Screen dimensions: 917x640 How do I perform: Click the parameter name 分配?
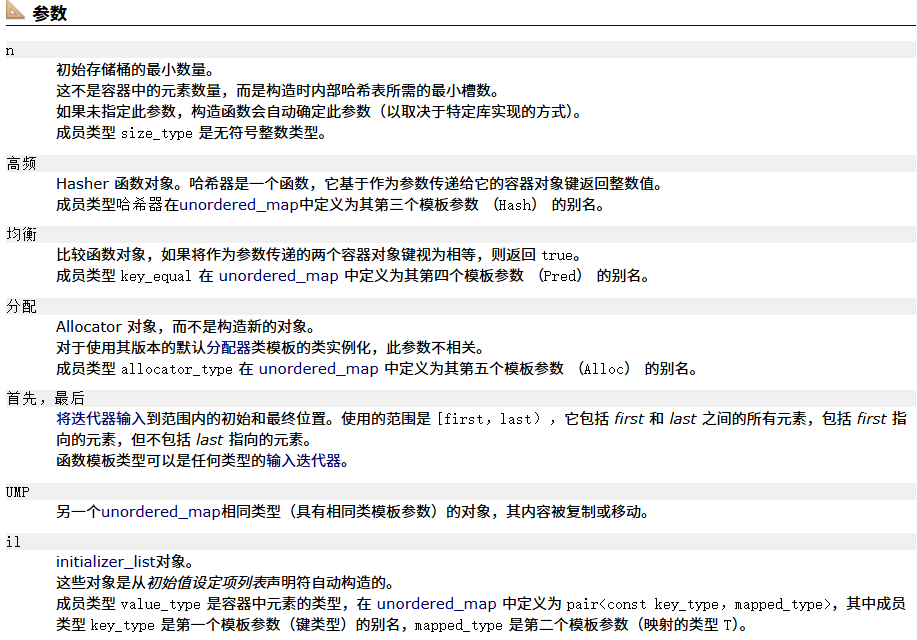coord(21,306)
